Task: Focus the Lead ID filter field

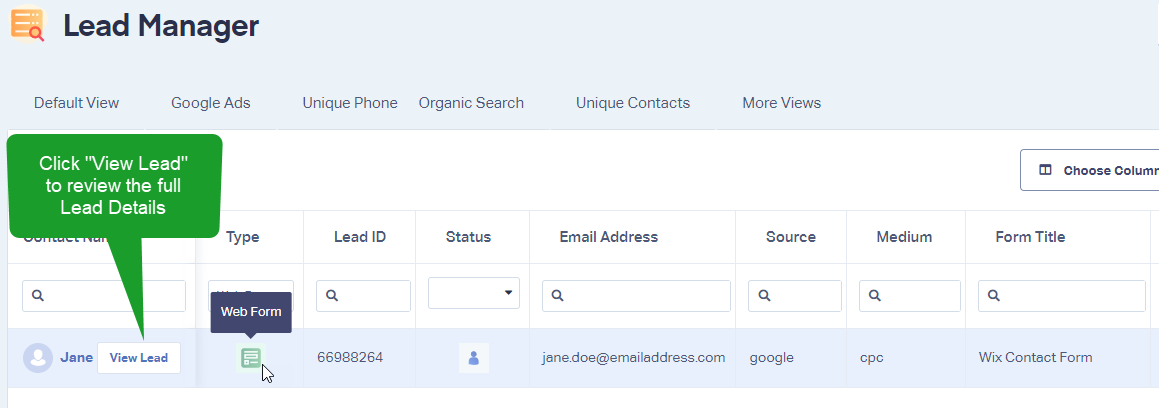Action: (x=363, y=296)
